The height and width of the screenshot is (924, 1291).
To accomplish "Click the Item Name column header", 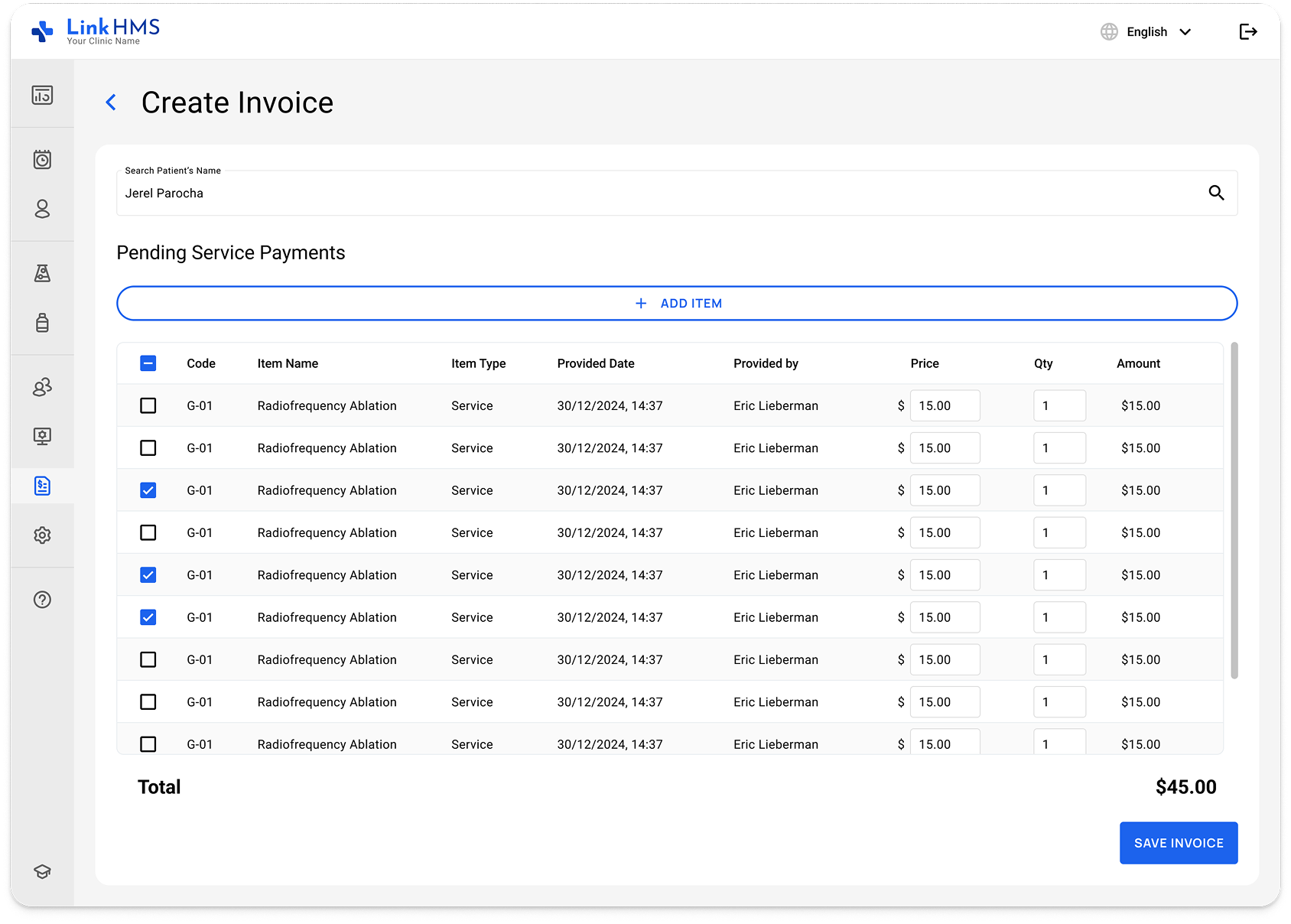I will click(x=288, y=363).
